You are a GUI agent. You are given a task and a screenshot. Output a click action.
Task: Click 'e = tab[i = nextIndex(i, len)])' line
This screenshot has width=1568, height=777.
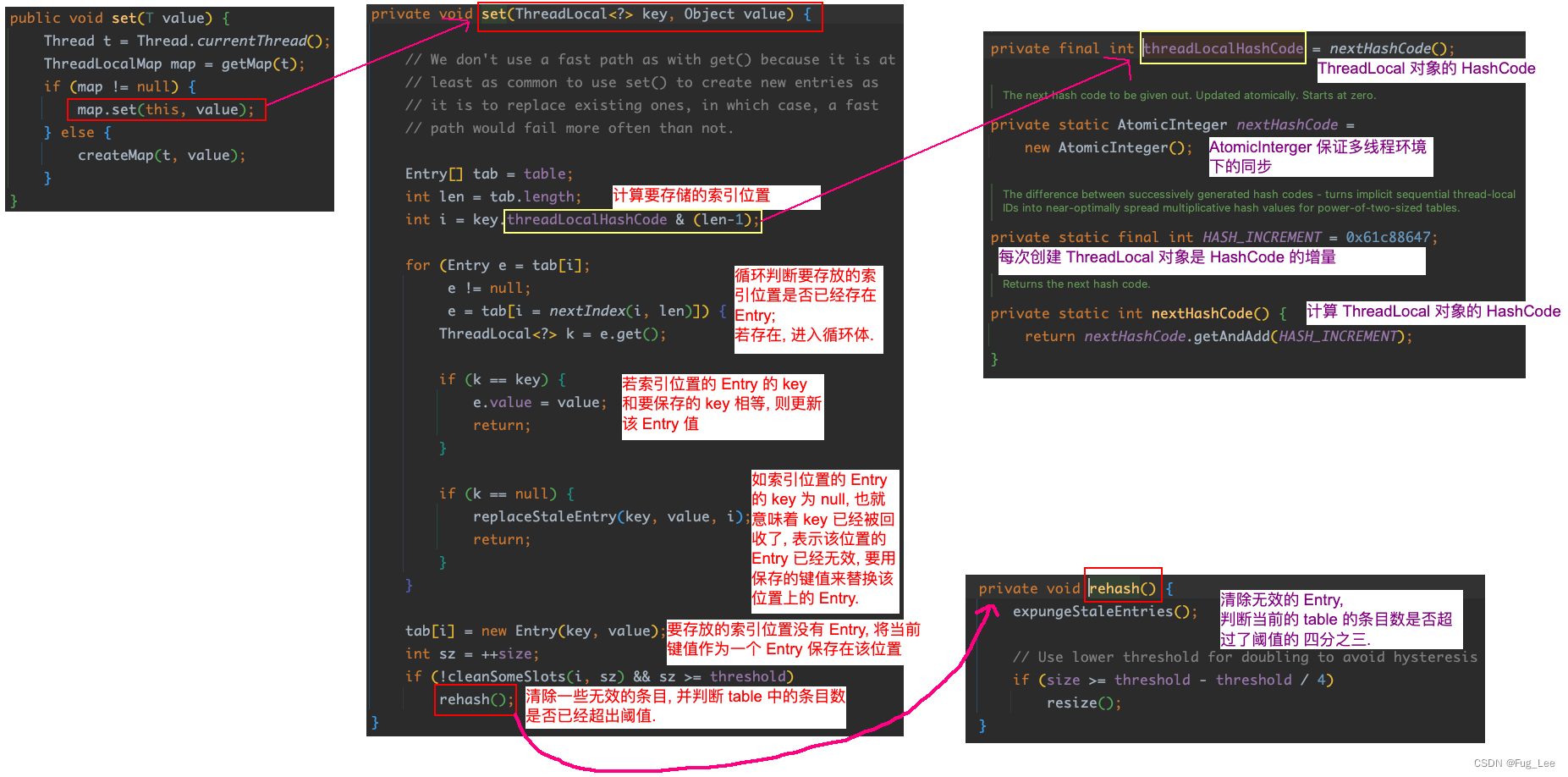[586, 311]
